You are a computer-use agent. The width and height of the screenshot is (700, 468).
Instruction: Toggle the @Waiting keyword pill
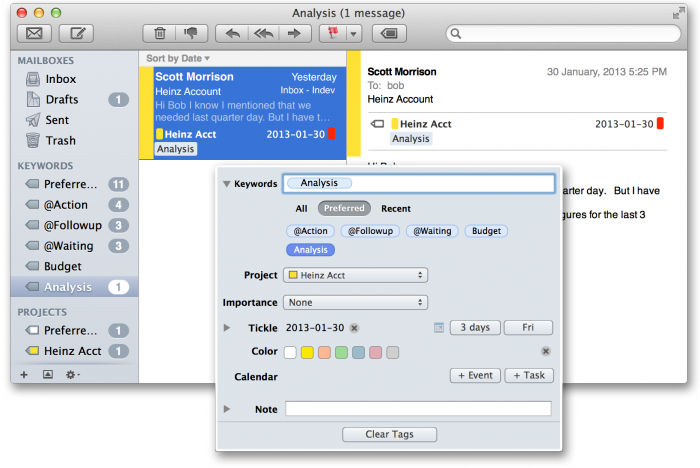pos(432,231)
